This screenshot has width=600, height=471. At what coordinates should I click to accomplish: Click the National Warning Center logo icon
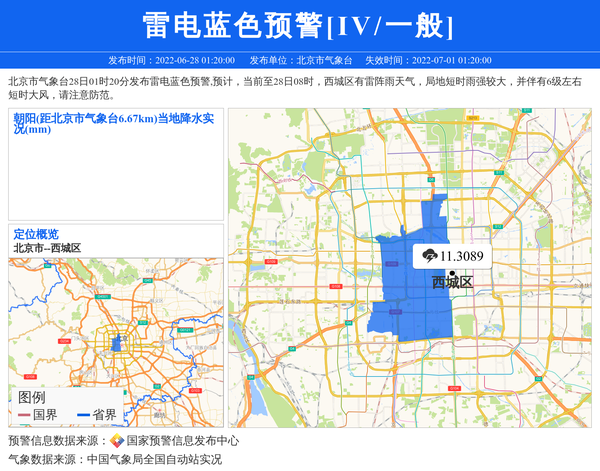click(117, 441)
